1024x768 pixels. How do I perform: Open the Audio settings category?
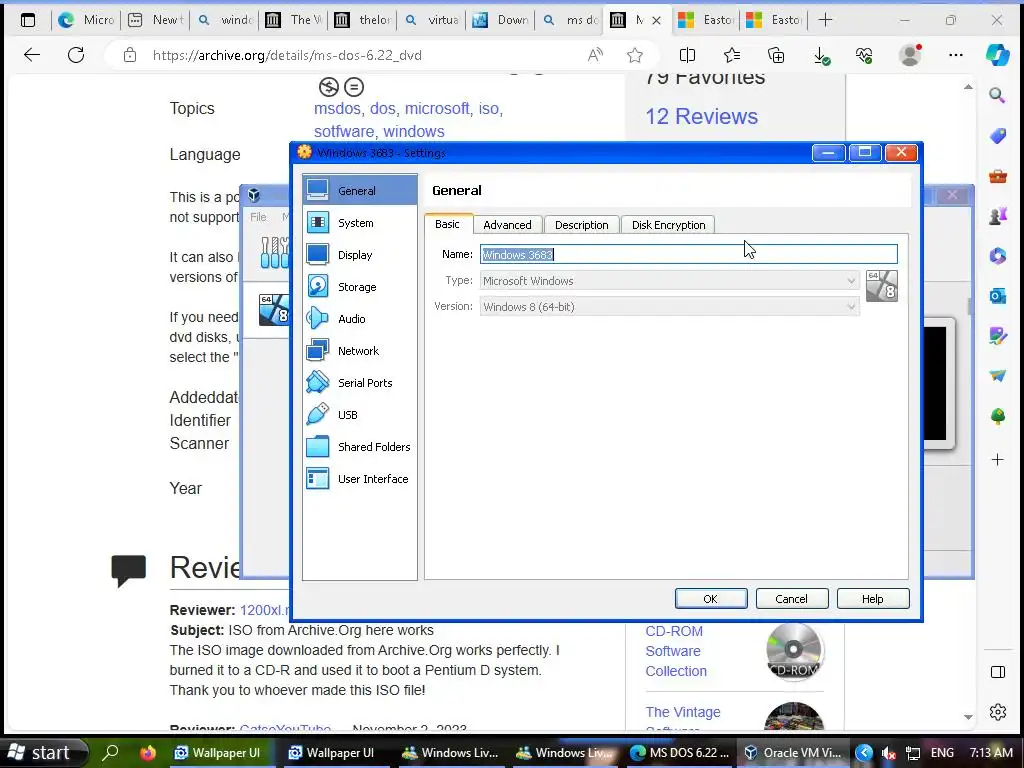pyautogui.click(x=359, y=319)
